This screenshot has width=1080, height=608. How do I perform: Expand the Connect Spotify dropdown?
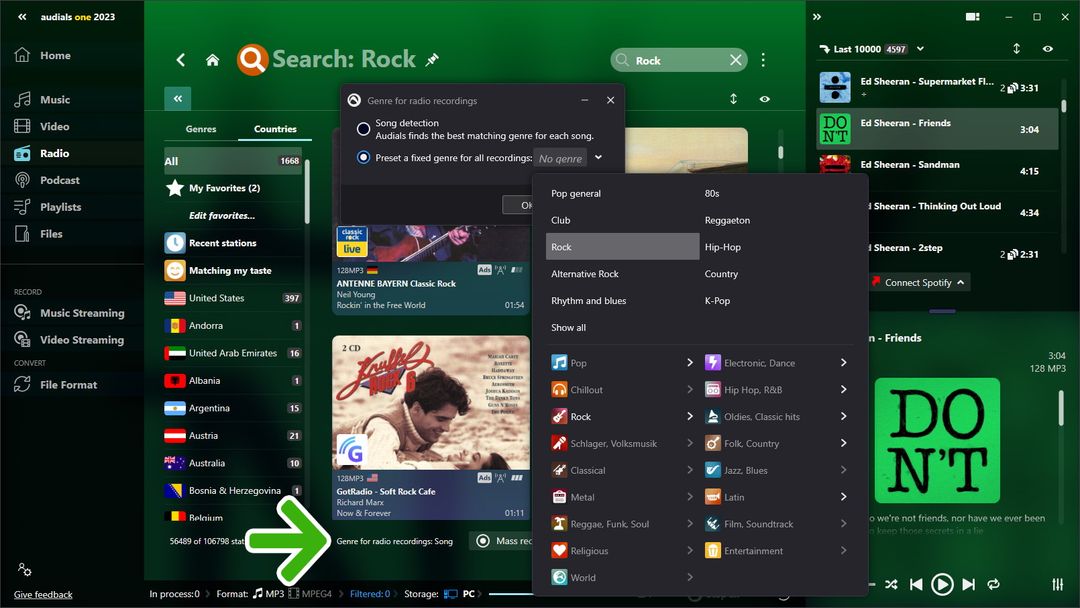pyautogui.click(x=960, y=283)
